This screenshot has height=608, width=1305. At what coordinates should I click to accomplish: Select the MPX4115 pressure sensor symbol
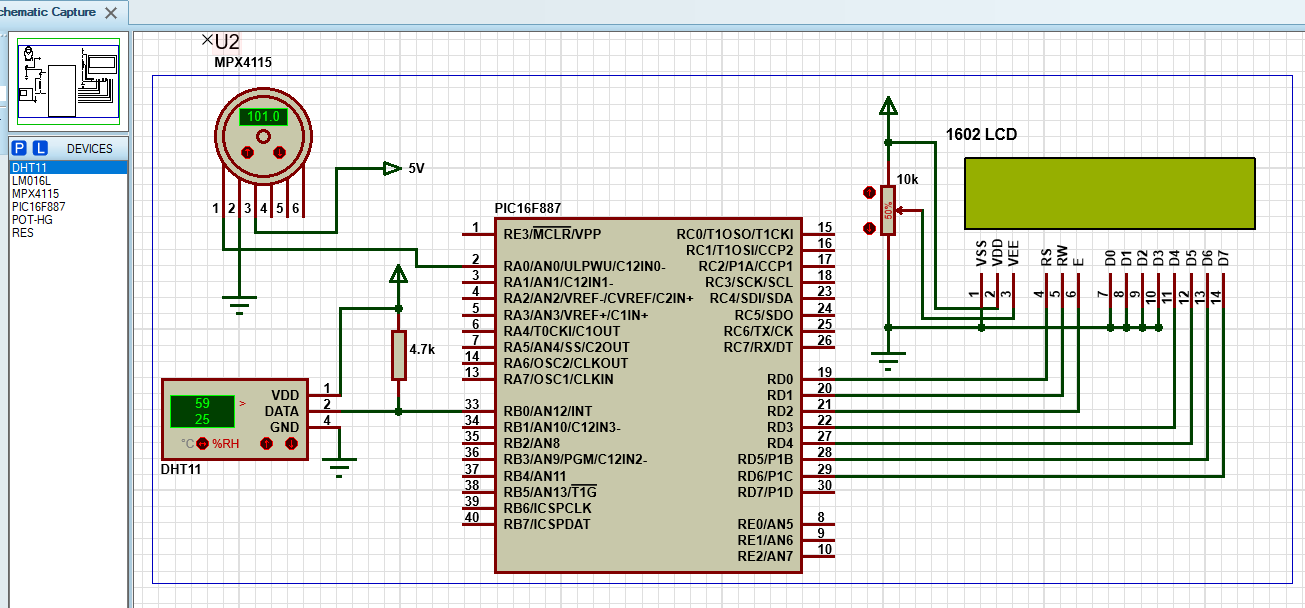click(262, 135)
